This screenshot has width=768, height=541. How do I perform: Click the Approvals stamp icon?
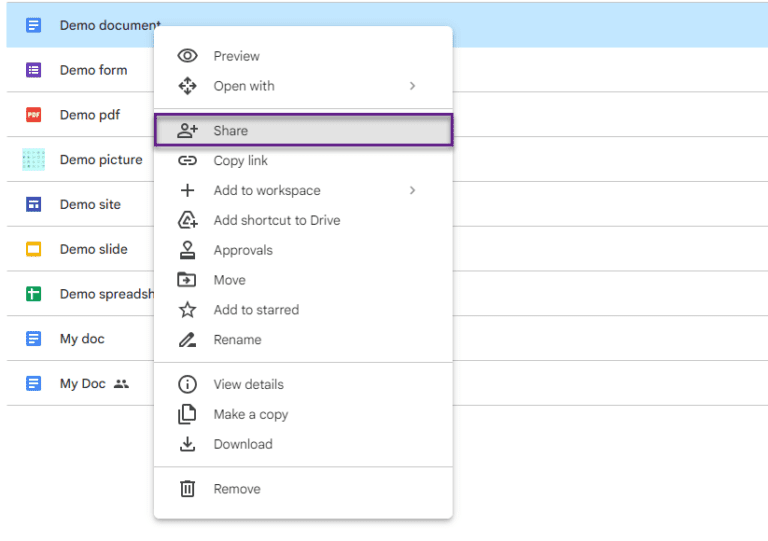click(187, 250)
